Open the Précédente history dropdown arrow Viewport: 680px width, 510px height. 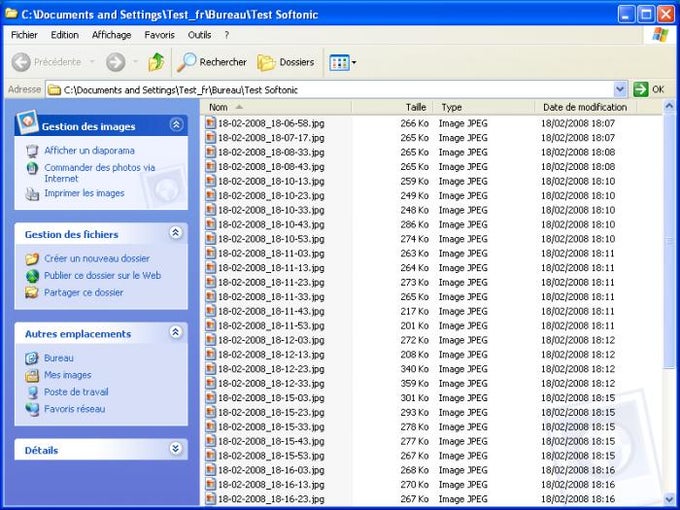point(92,62)
